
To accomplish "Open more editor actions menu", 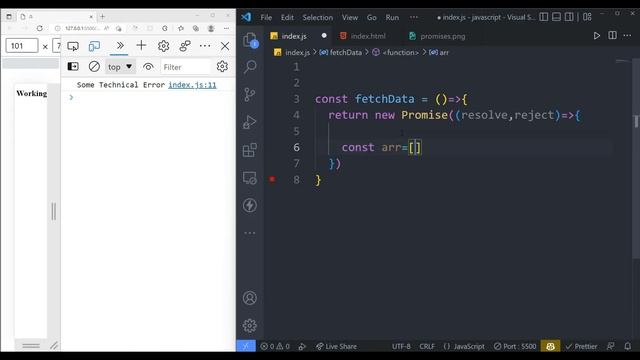I will point(627,36).
